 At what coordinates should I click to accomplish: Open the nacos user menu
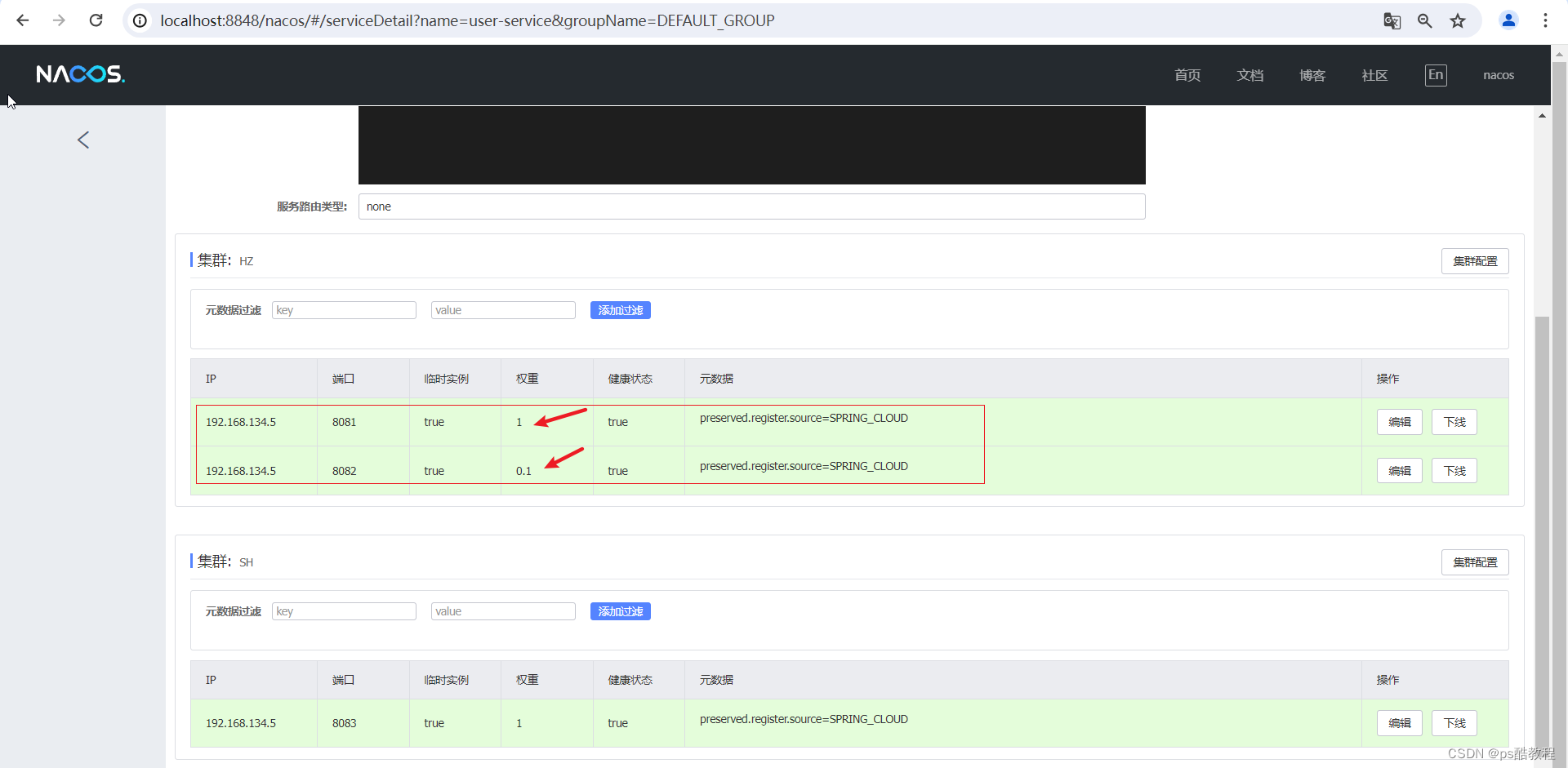tap(1499, 75)
